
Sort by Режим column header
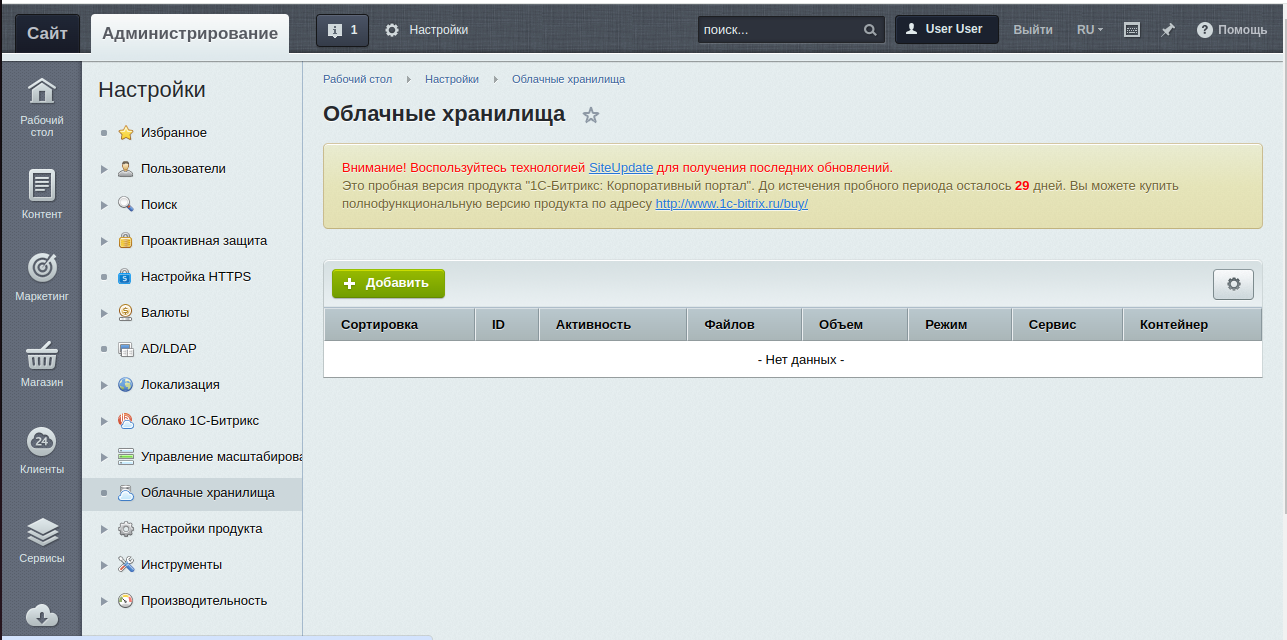pos(960,325)
